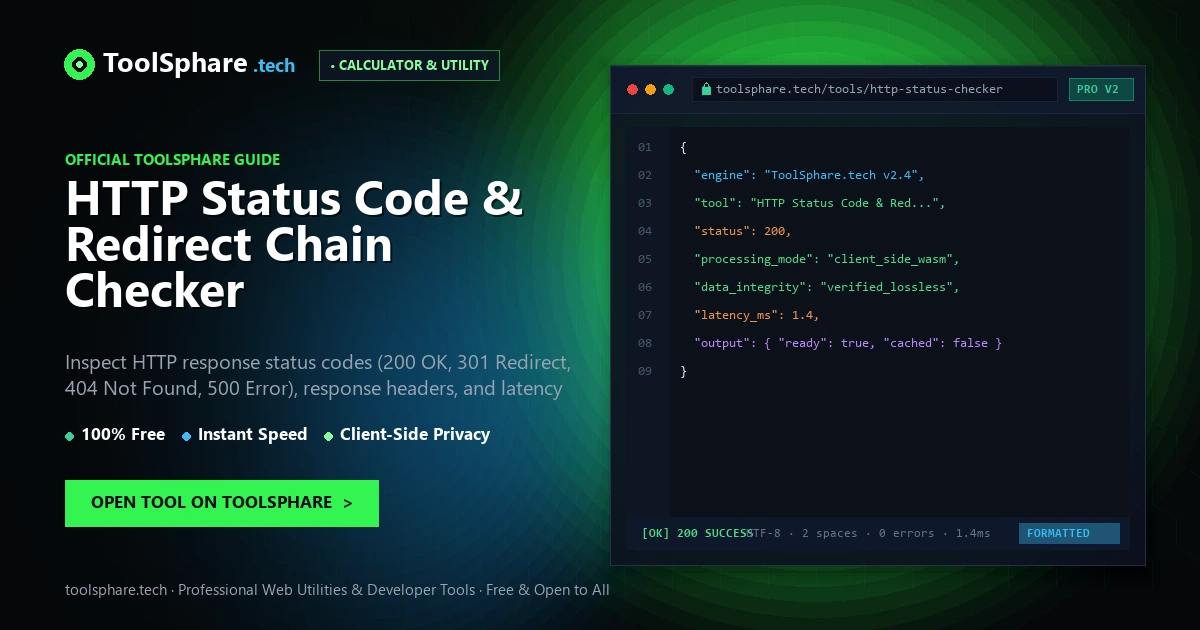Click line number 09 in the gutter
1200x630 pixels.
point(645,371)
